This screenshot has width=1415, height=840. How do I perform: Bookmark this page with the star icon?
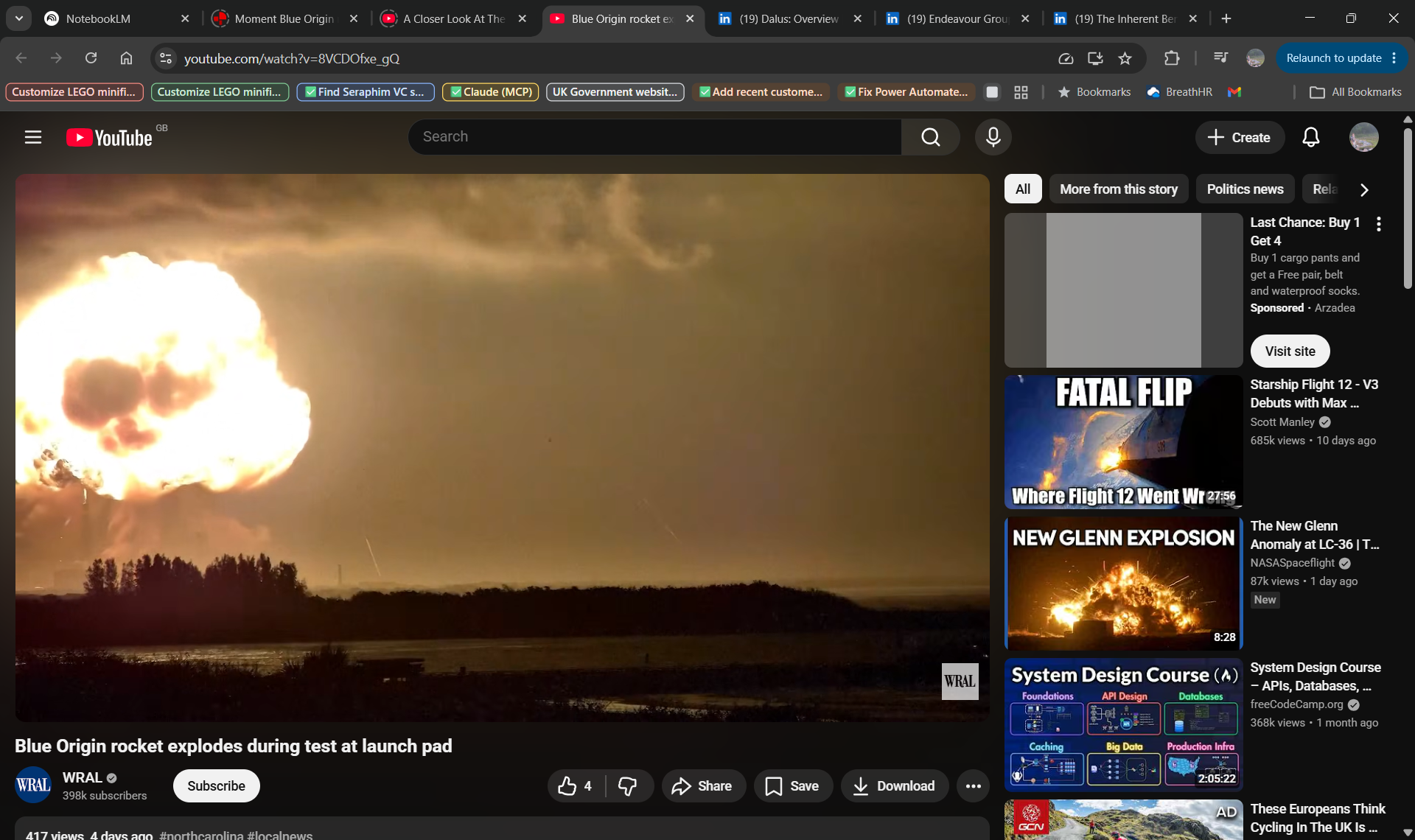(x=1125, y=58)
